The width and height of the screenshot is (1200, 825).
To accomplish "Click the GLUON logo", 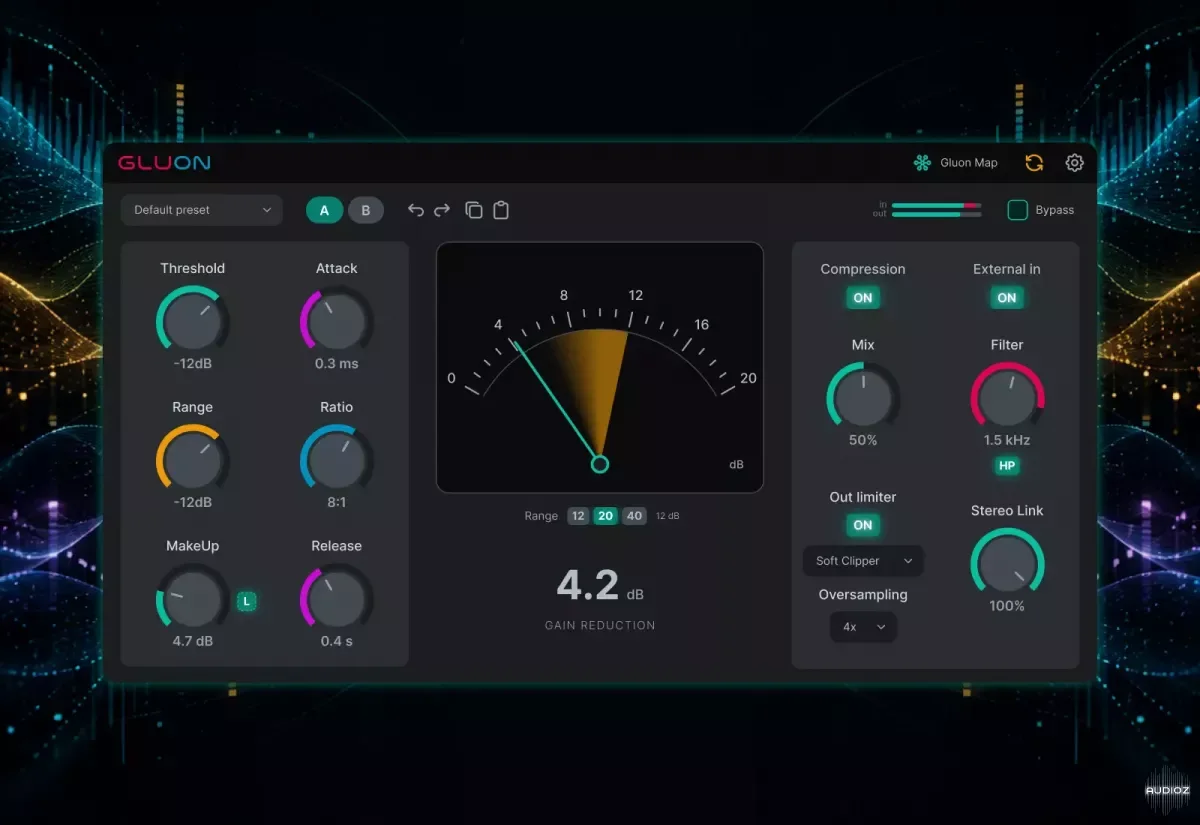I will pyautogui.click(x=164, y=163).
